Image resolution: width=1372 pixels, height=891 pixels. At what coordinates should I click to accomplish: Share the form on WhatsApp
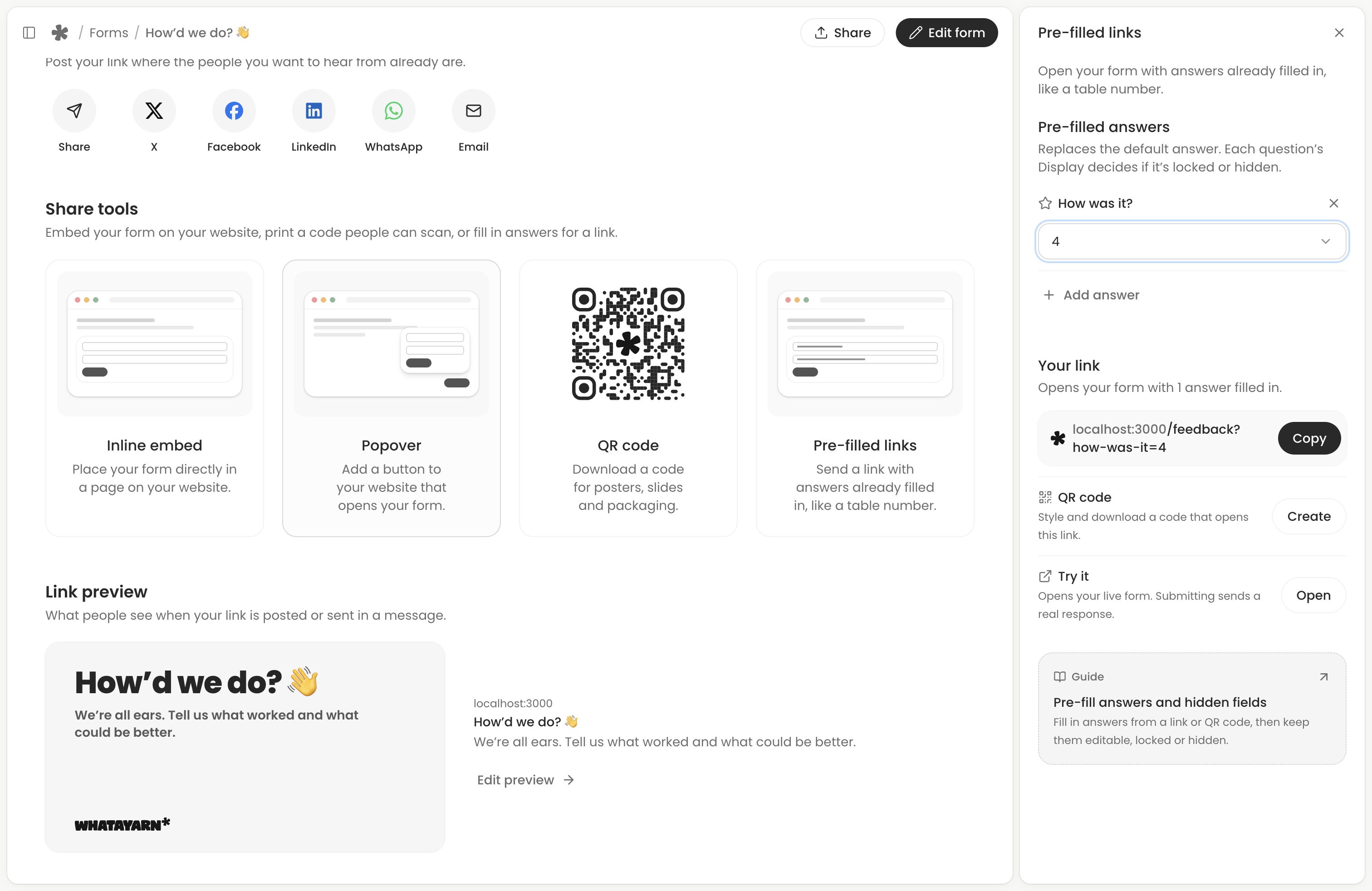[x=394, y=111]
